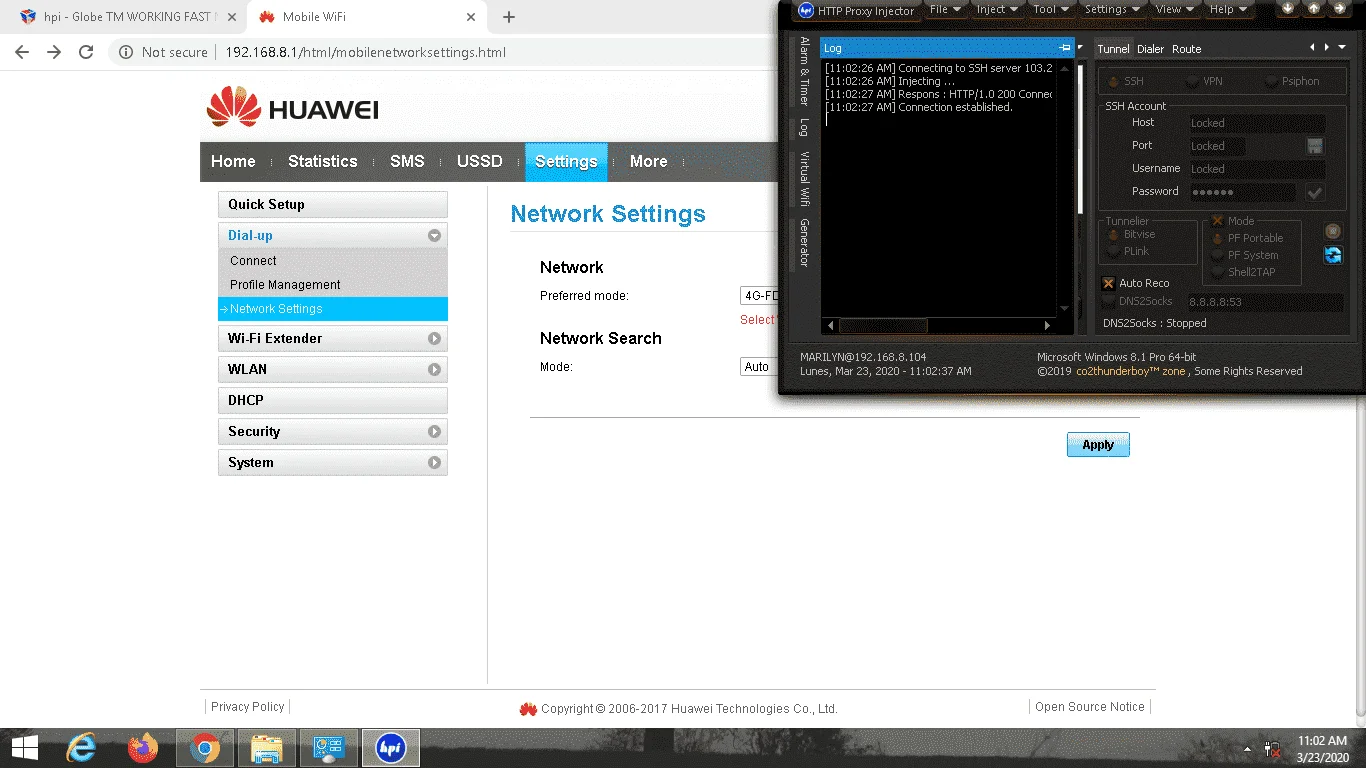
Task: Open File Explorer from the taskbar
Action: coord(267,748)
